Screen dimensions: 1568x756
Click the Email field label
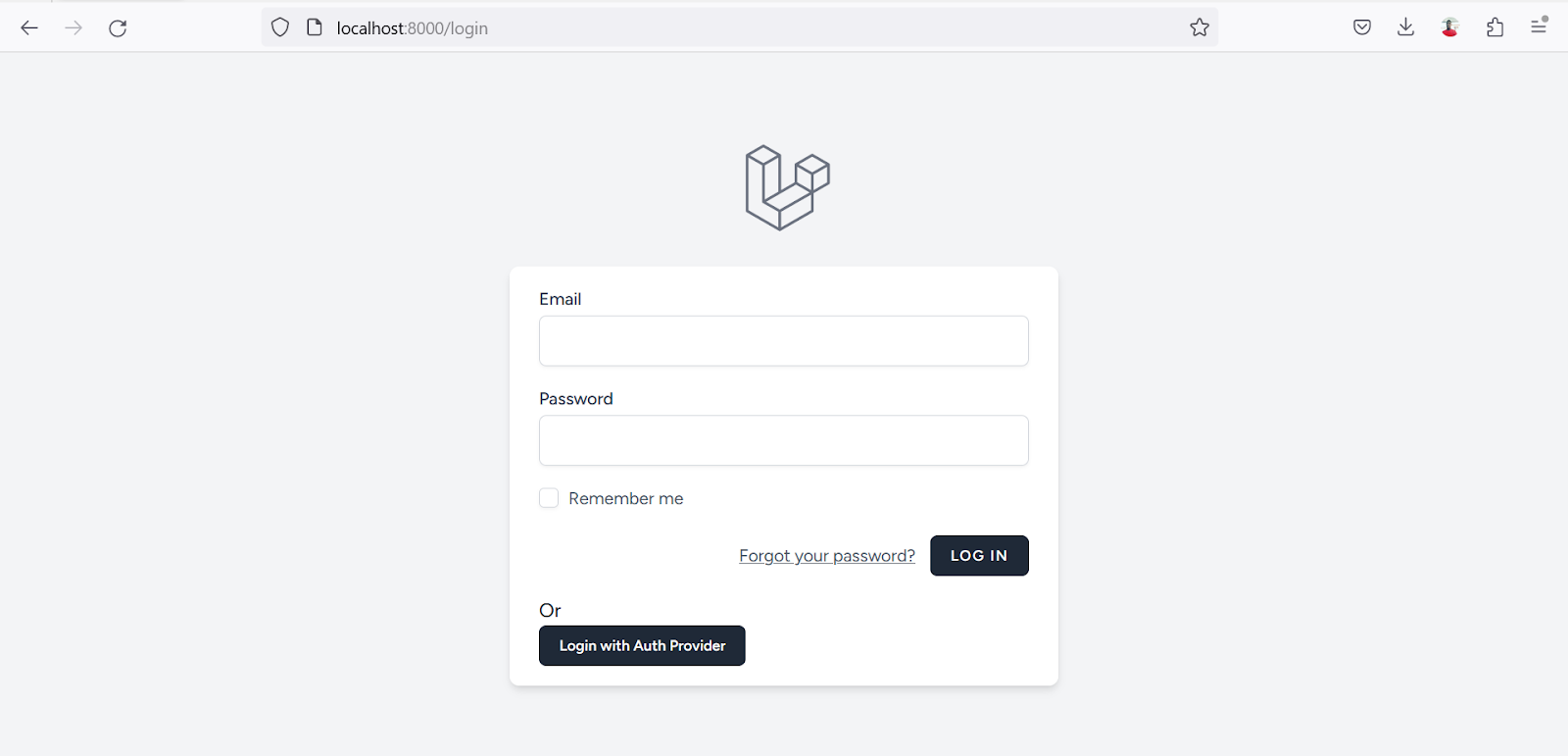560,298
